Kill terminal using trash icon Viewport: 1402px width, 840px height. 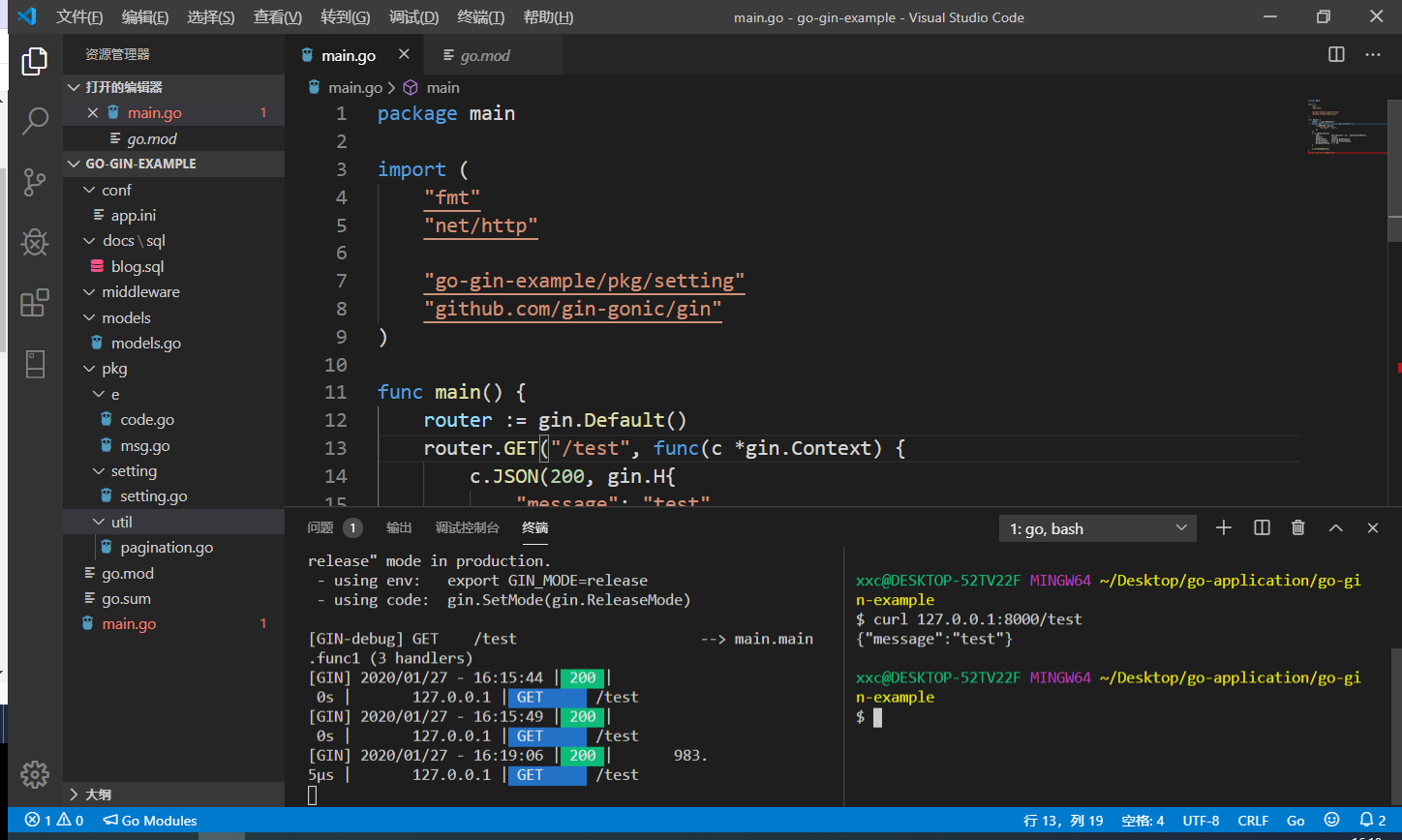coord(1298,527)
